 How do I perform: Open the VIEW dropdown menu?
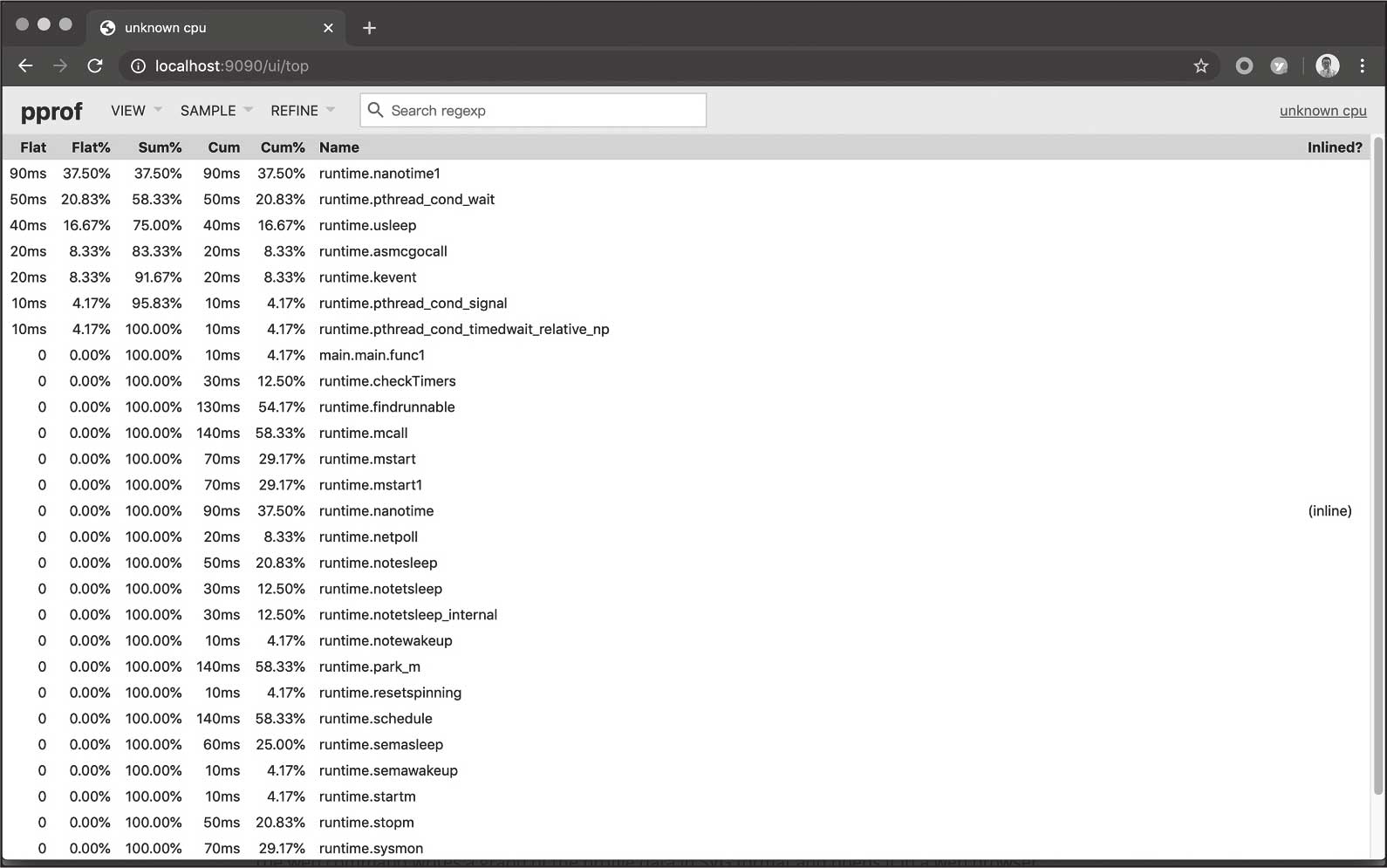coord(136,111)
